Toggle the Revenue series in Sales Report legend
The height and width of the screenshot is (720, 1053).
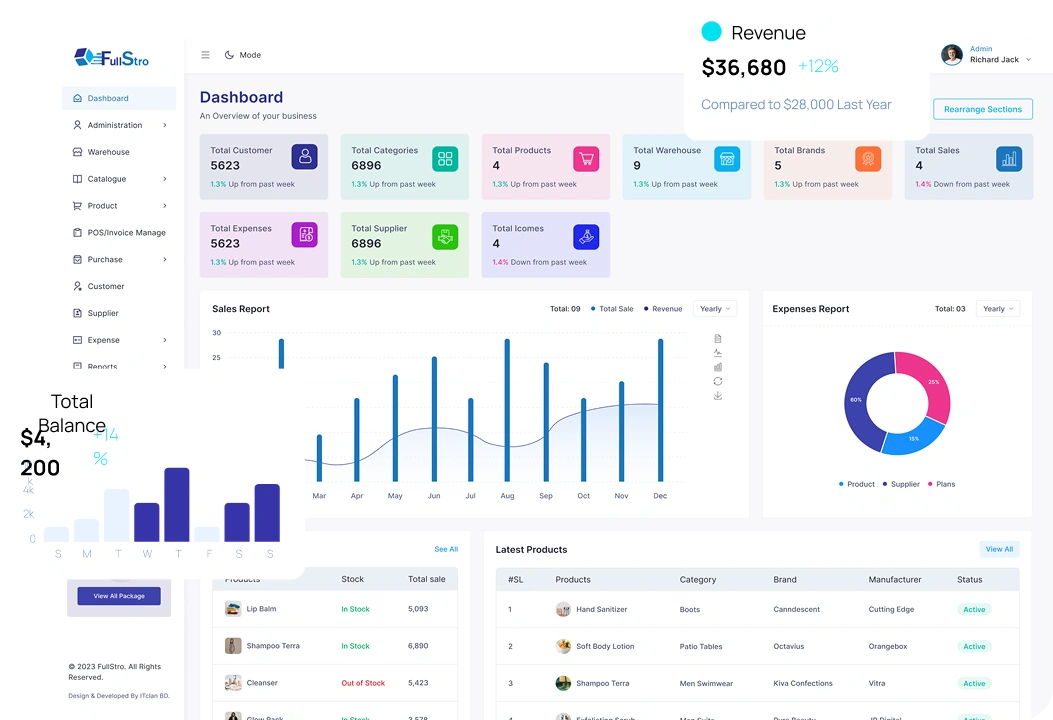[x=666, y=309]
